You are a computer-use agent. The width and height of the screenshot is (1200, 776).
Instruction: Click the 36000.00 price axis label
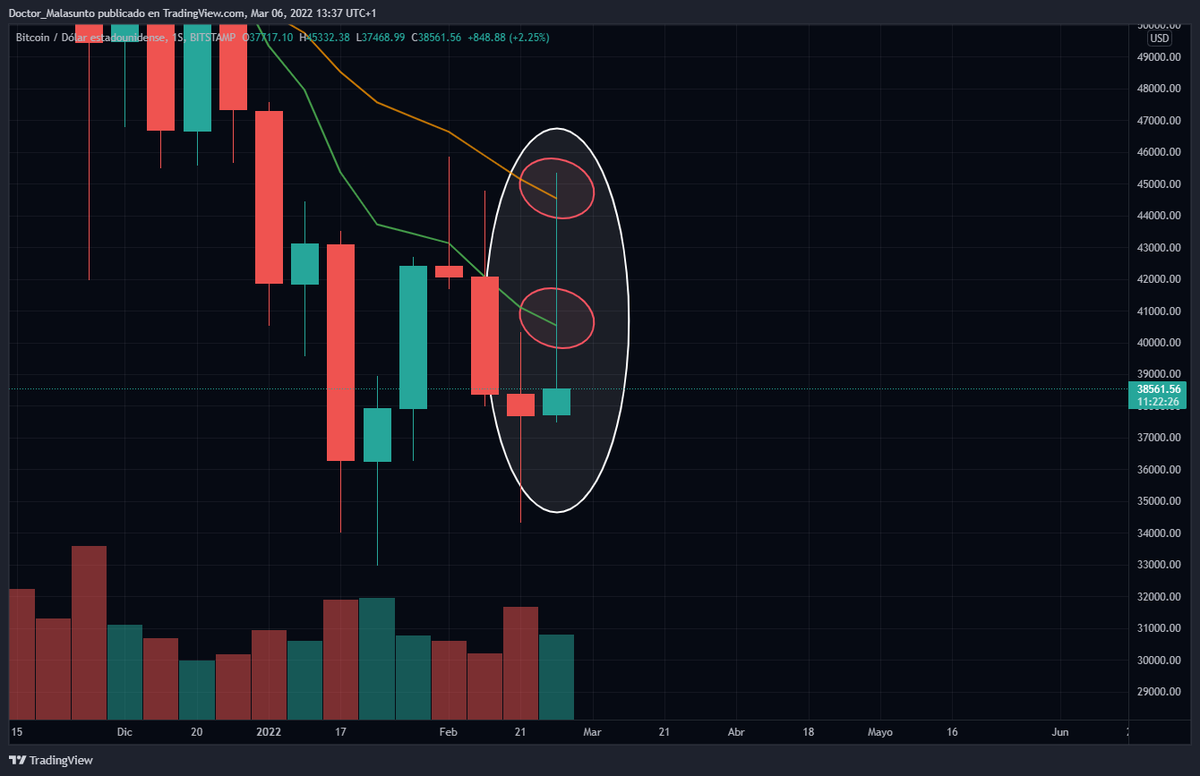coord(1159,470)
